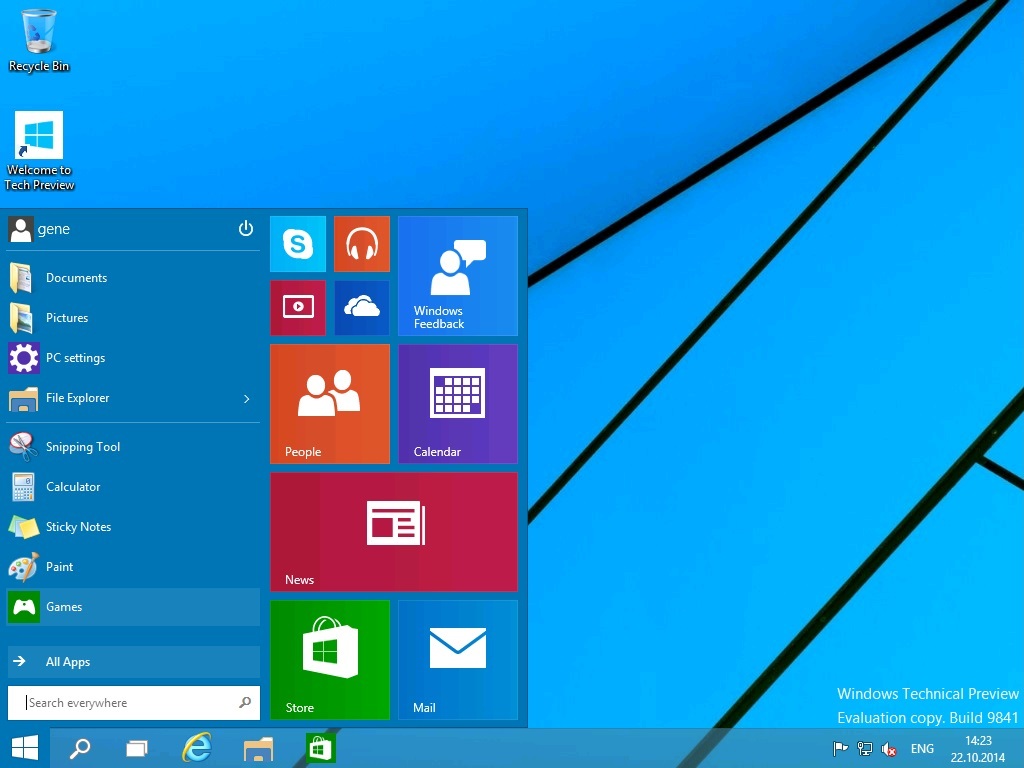Open the Skype tile
The width and height of the screenshot is (1024, 768).
point(298,244)
